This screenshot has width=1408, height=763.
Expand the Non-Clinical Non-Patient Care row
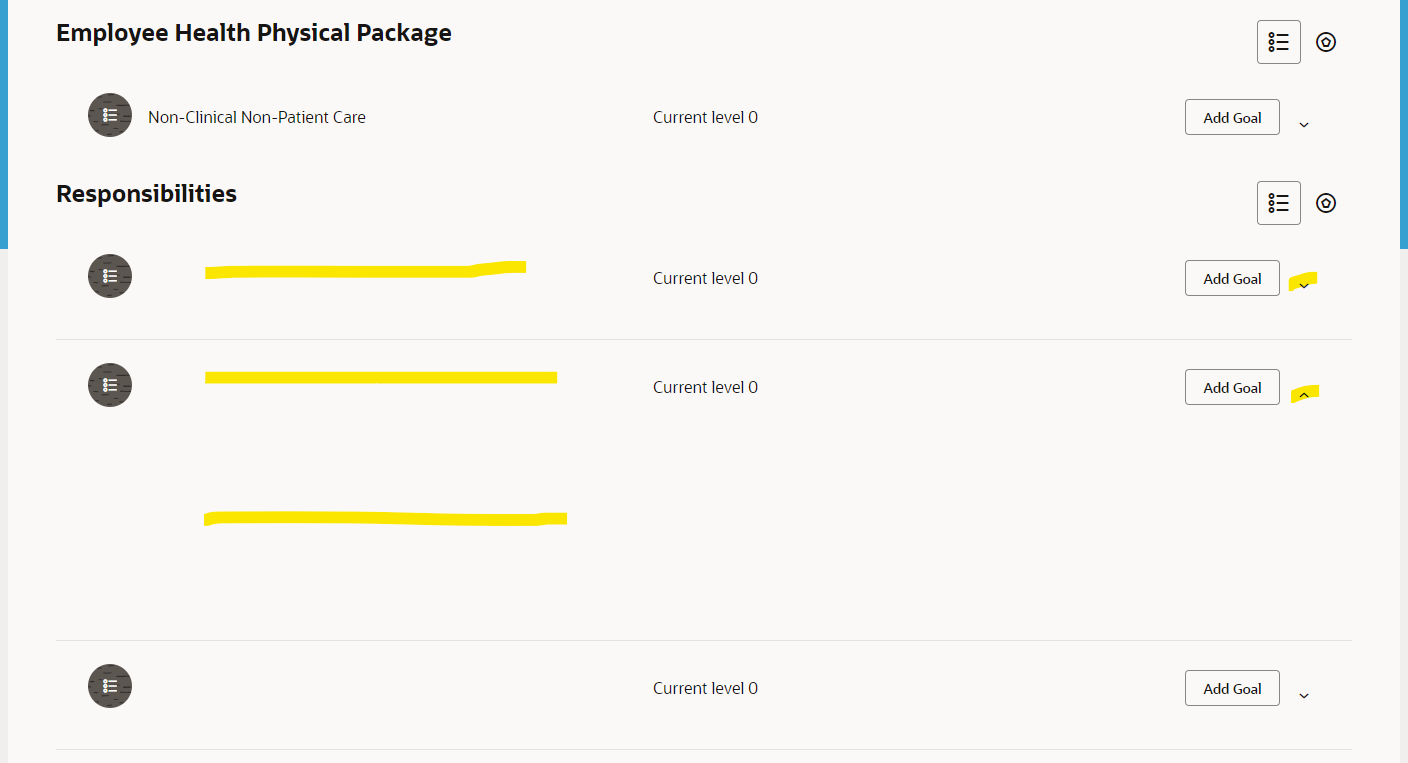(x=1303, y=124)
